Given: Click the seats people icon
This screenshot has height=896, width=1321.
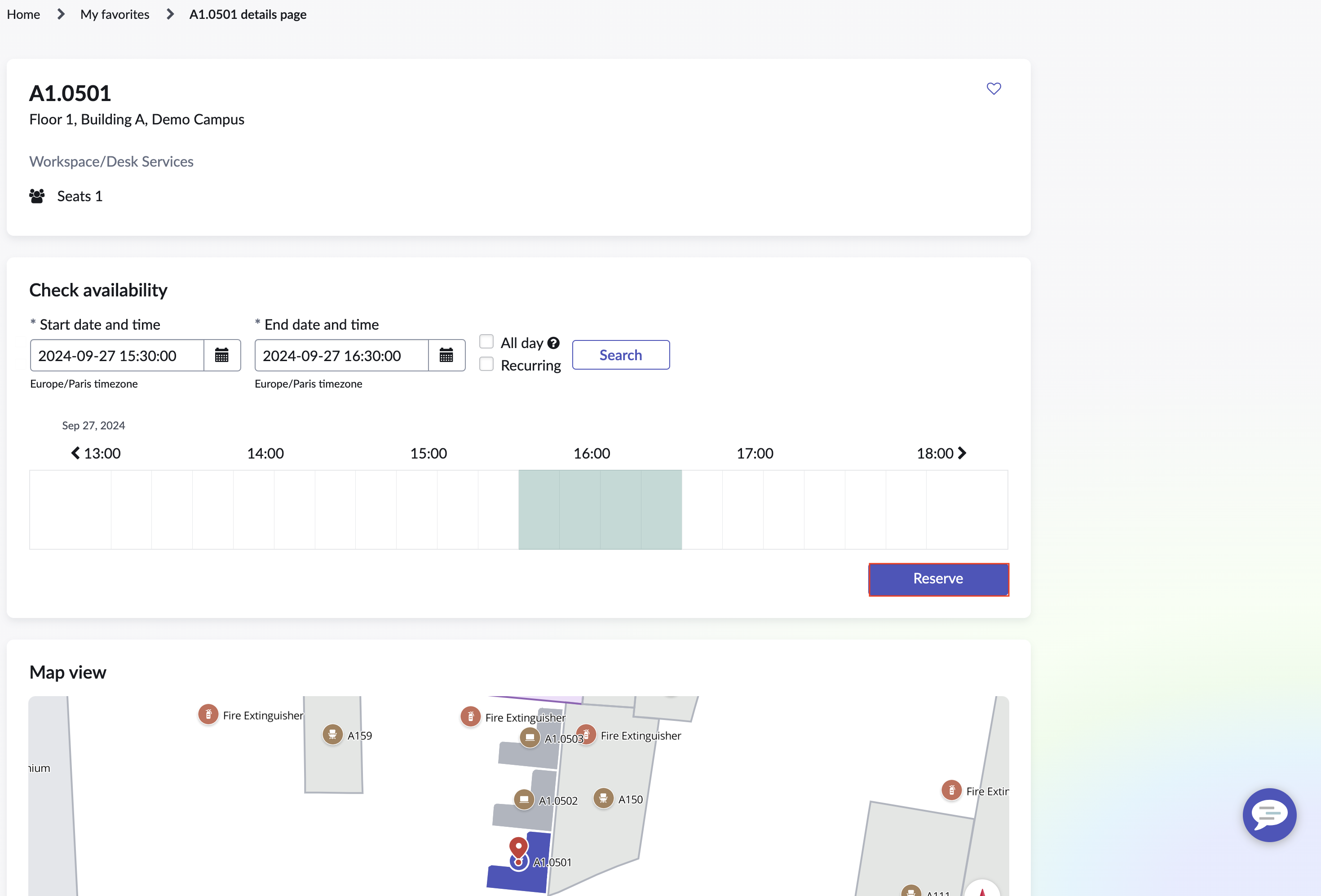Looking at the screenshot, I should tap(37, 196).
